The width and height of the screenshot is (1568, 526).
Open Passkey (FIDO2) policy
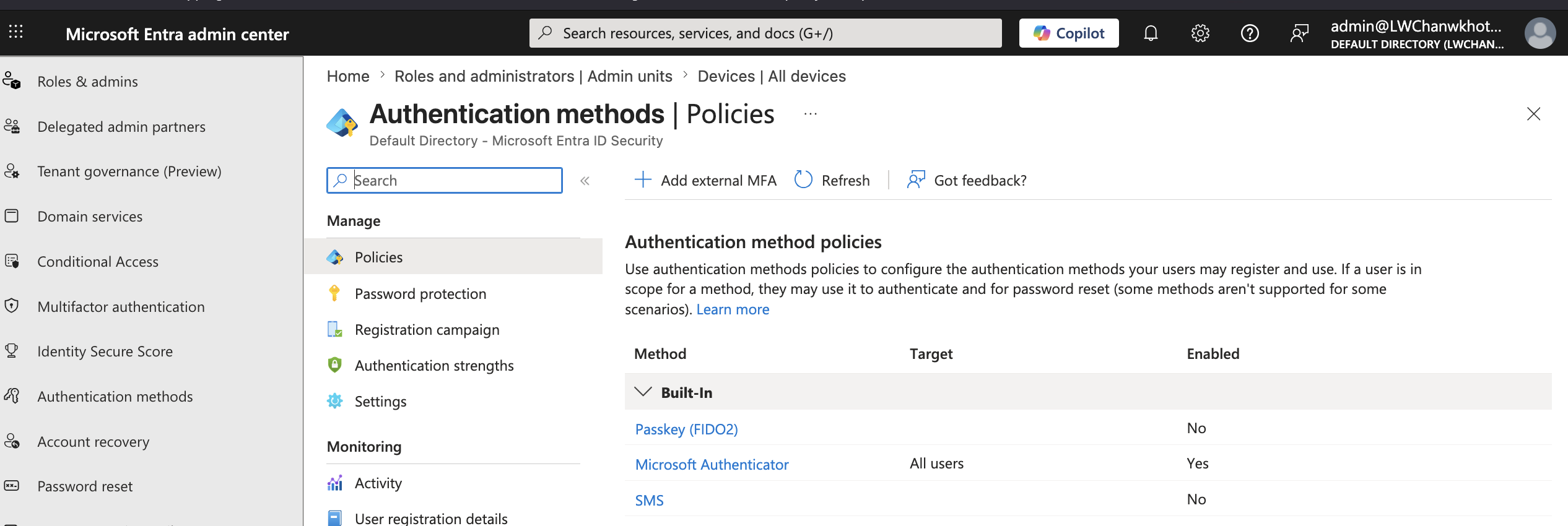point(686,429)
